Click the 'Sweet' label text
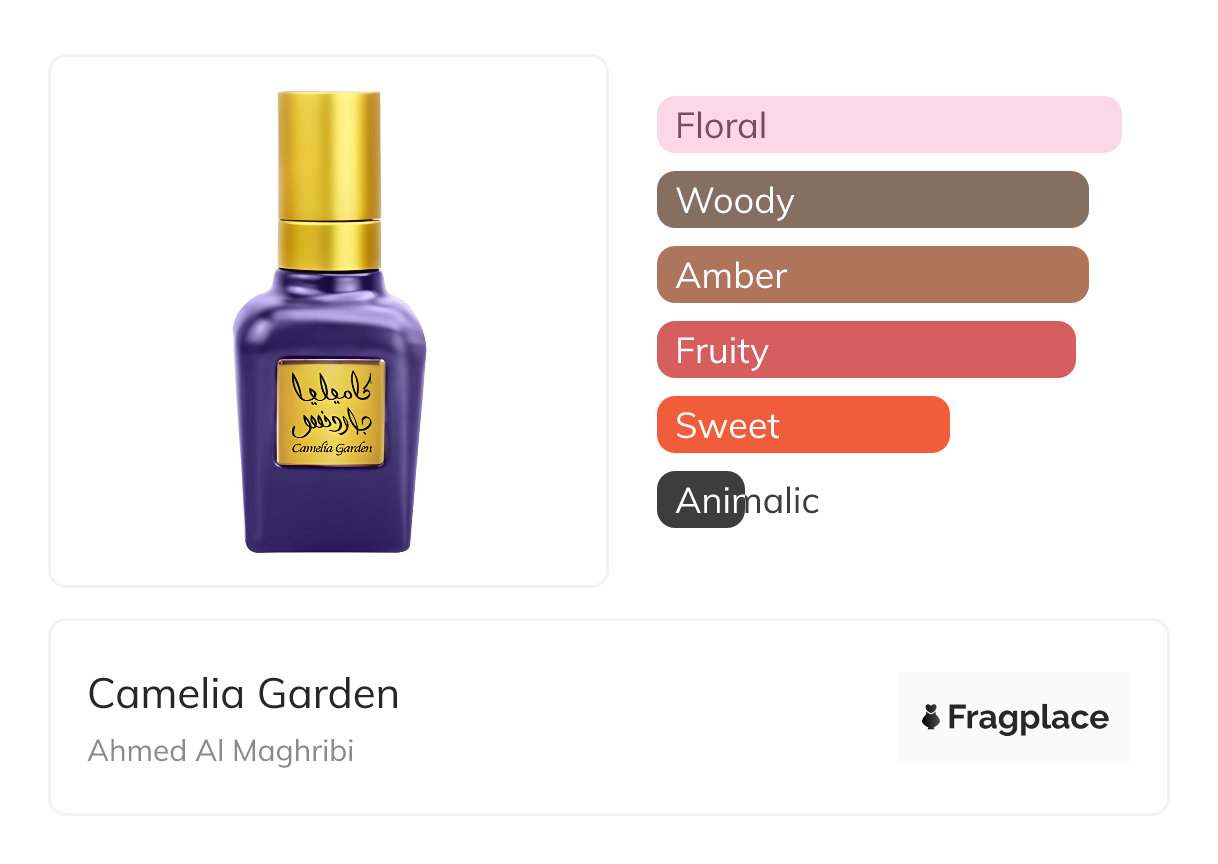The image size is (1218, 864). (x=727, y=425)
